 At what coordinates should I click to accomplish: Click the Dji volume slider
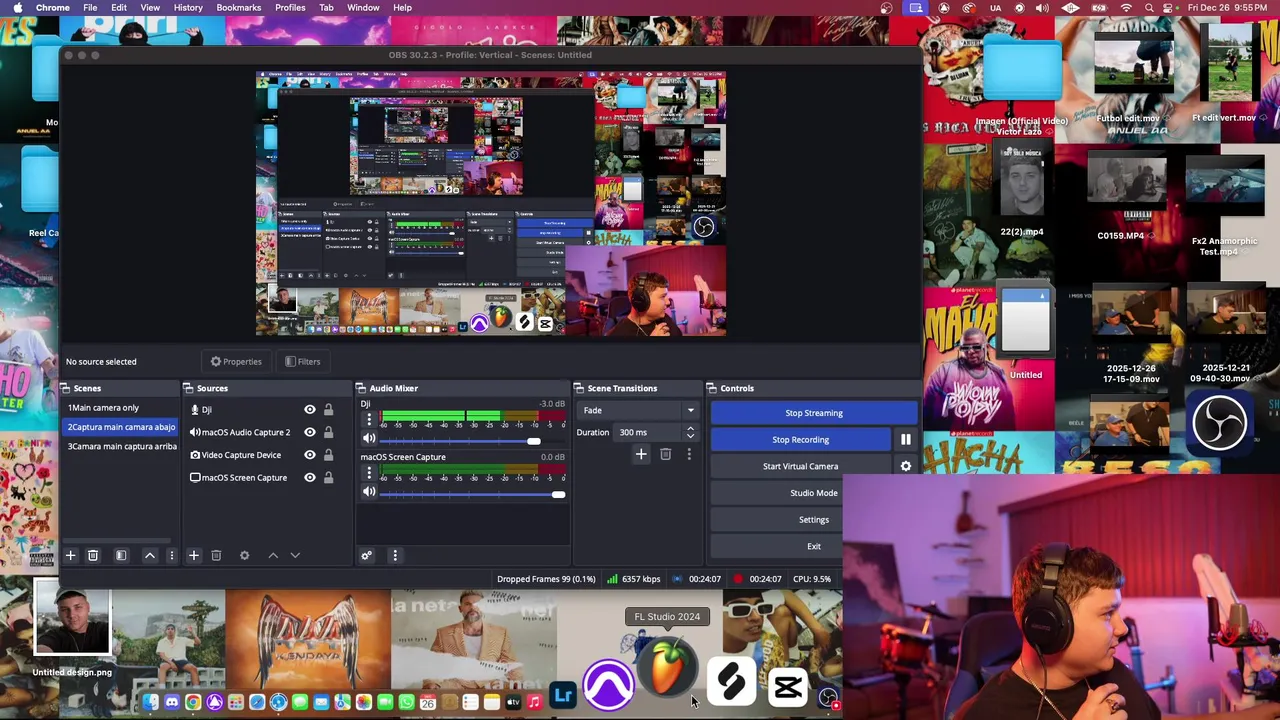tap(534, 441)
